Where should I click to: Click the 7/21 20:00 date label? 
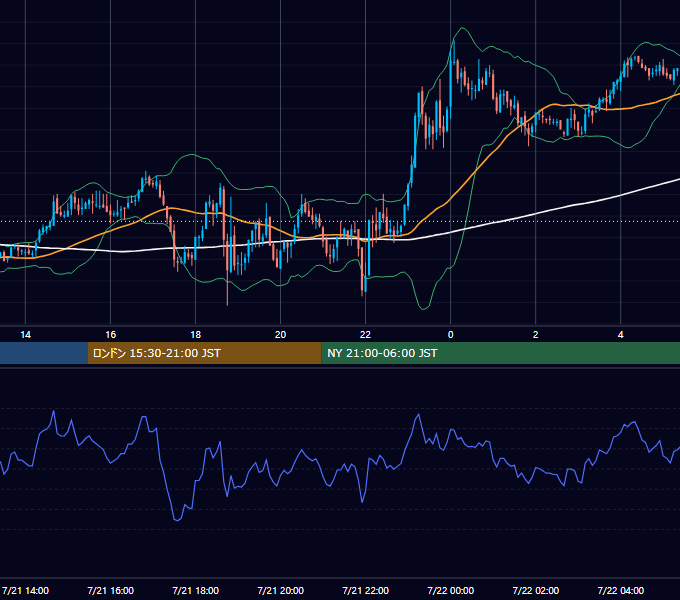[x=281, y=590]
